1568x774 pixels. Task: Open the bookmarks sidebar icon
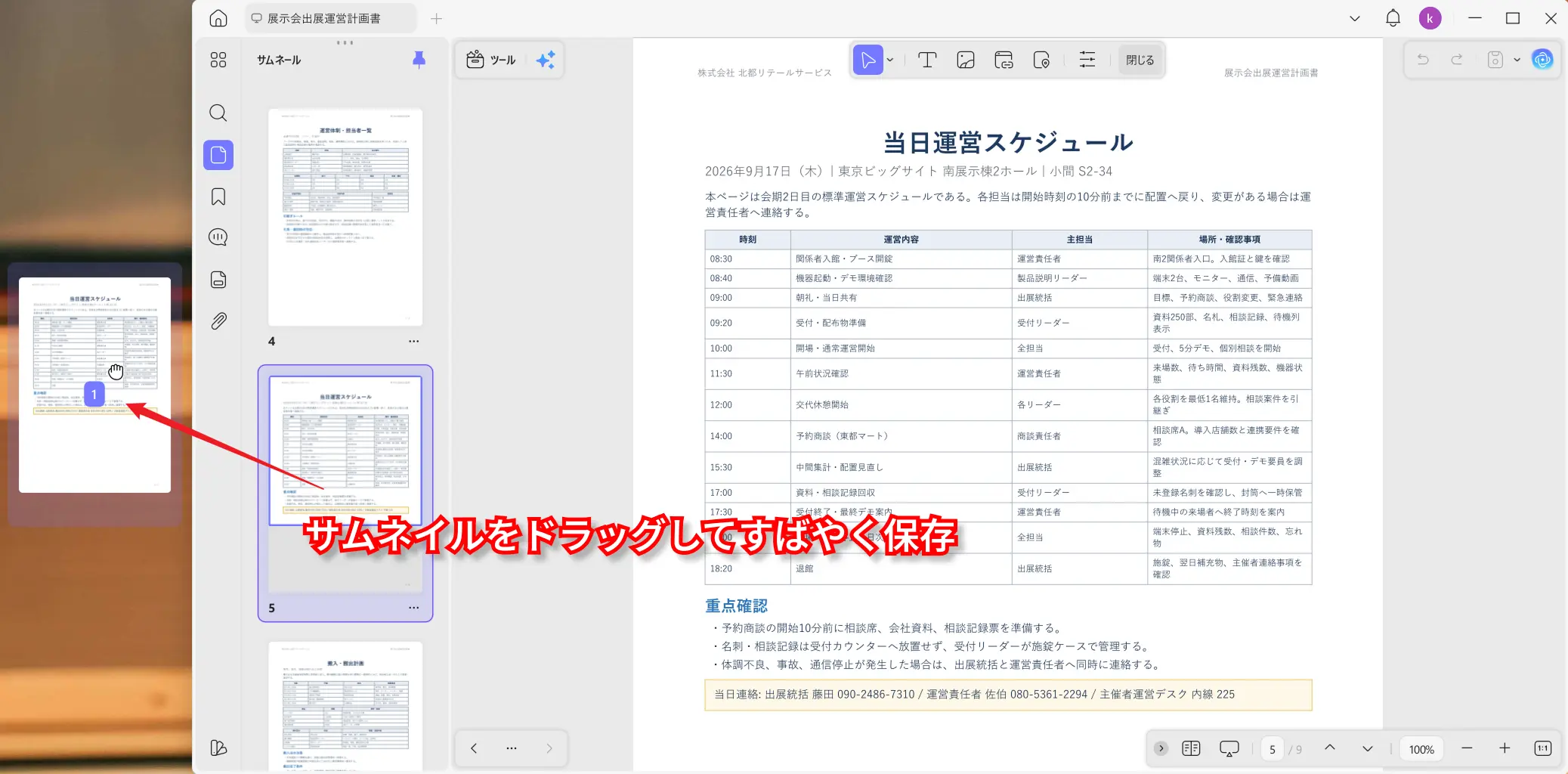point(218,197)
